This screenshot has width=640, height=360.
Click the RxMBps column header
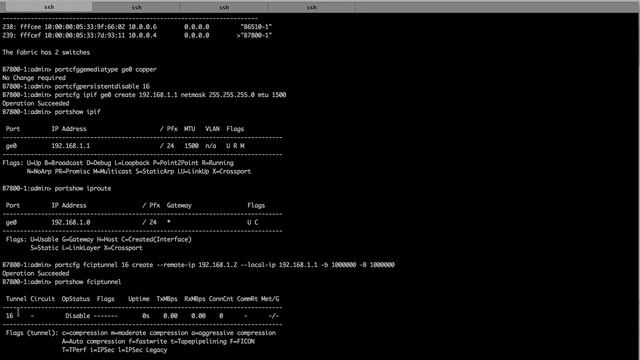(x=195, y=299)
